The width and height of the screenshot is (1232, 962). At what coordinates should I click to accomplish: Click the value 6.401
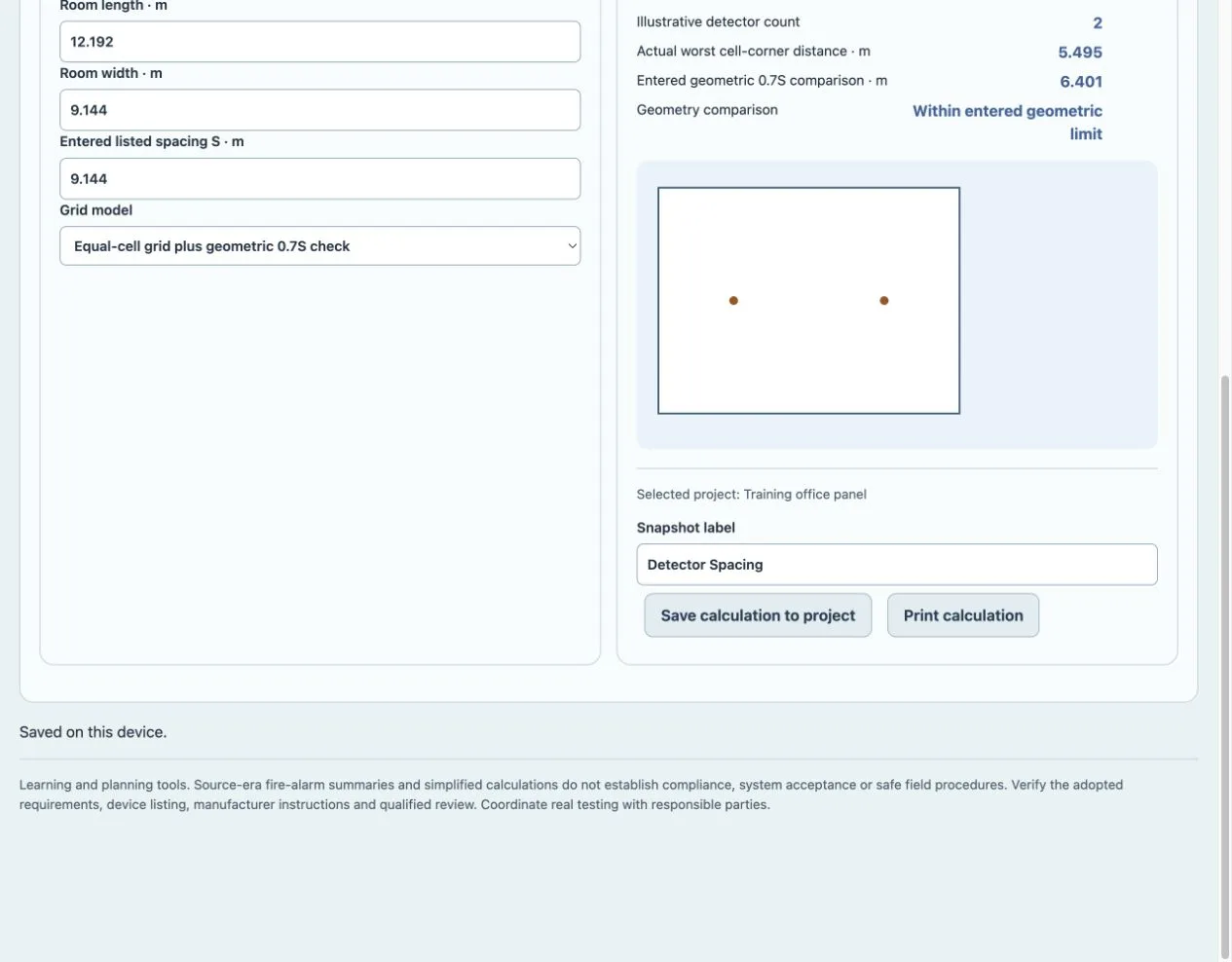tap(1081, 82)
